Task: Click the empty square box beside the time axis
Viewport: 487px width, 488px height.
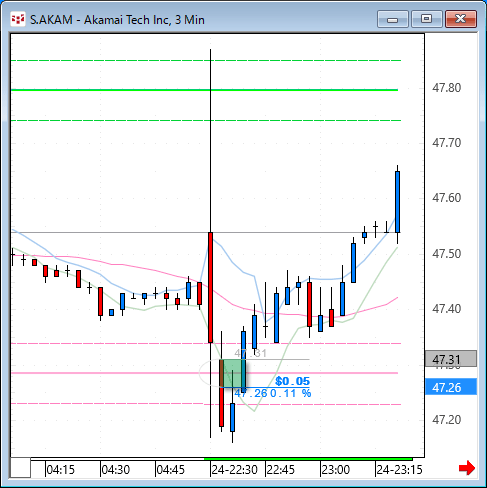Action: (x=20, y=468)
